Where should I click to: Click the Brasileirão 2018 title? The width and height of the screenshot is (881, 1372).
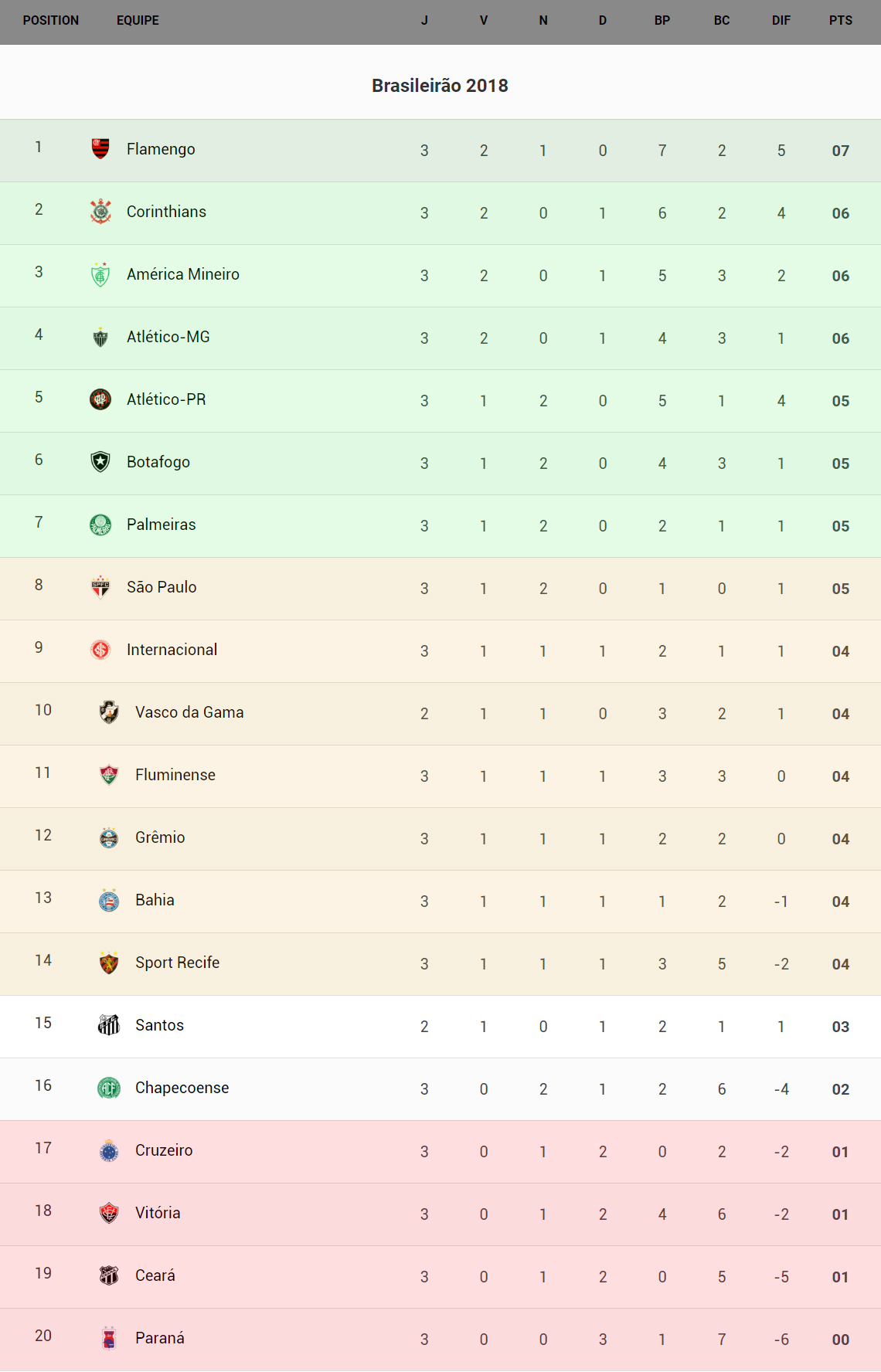(x=440, y=86)
